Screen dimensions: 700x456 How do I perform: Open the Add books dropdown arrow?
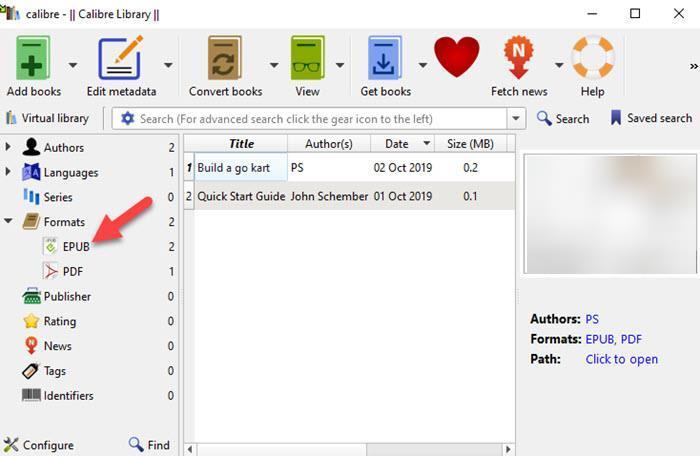pyautogui.click(x=73, y=65)
